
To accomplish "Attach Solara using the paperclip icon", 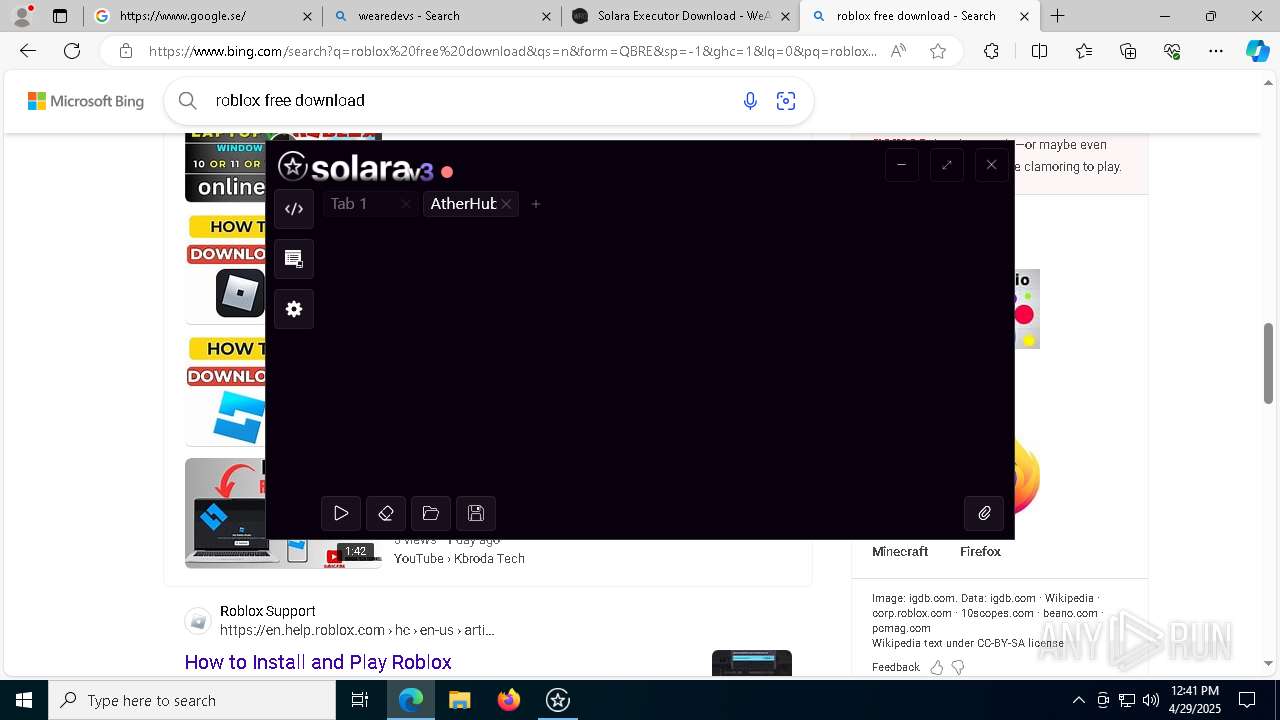I will (984, 513).
